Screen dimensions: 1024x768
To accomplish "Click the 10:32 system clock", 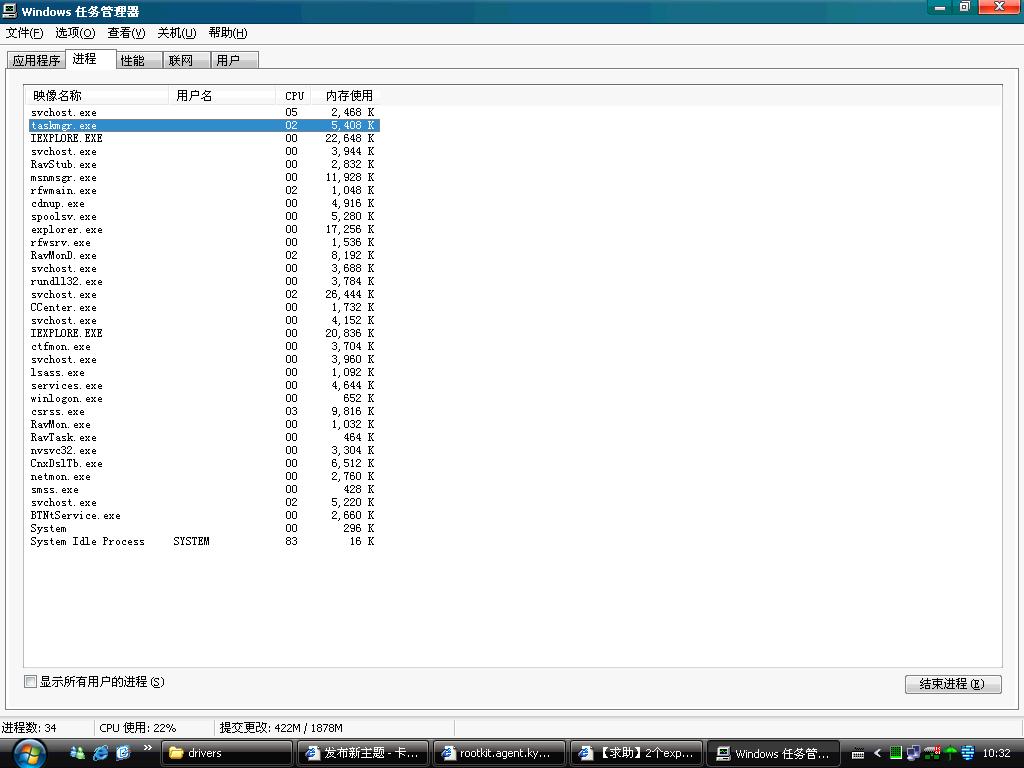I will point(996,753).
